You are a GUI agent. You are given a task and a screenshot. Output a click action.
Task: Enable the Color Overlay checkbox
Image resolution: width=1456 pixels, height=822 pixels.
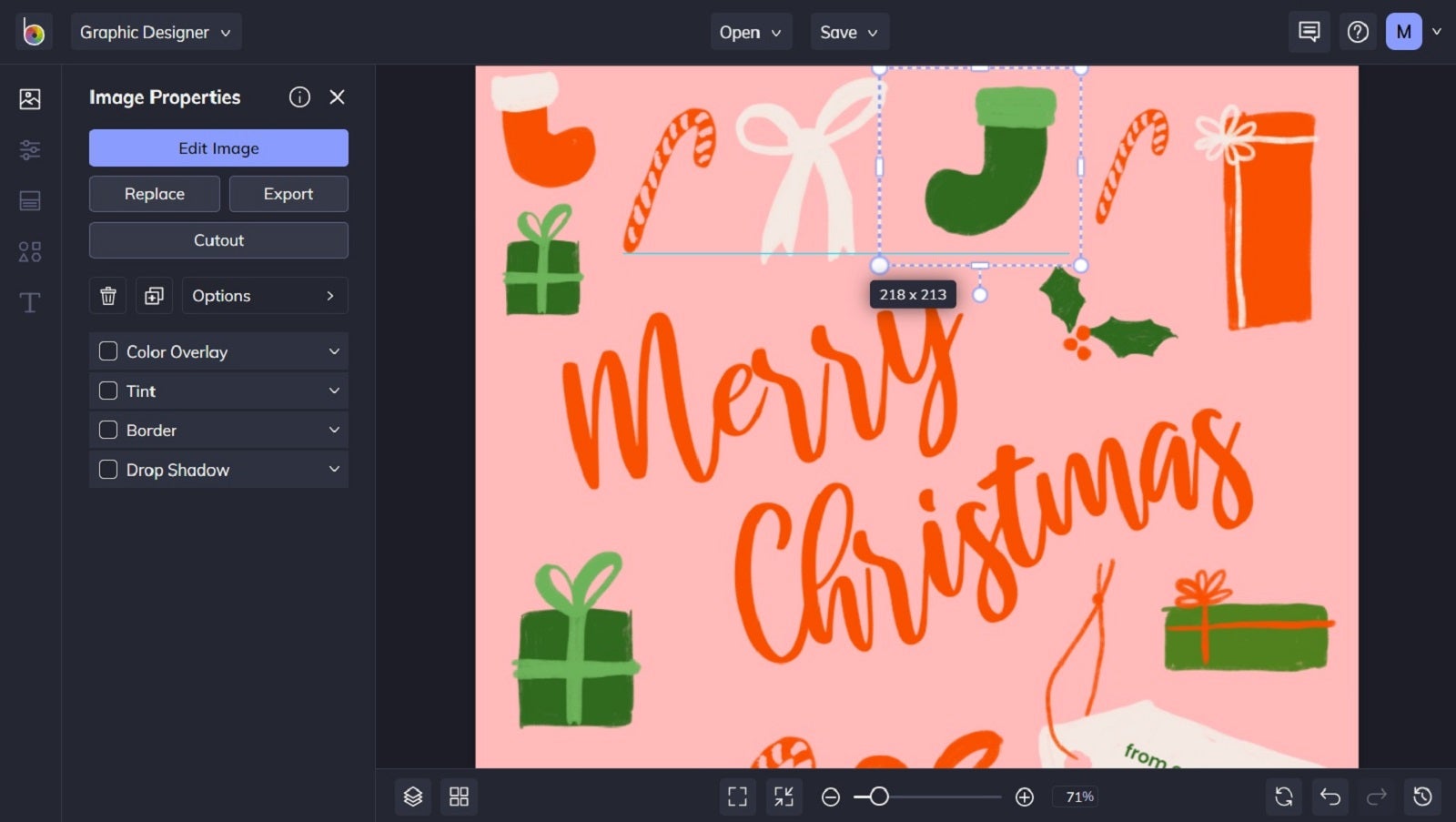(x=108, y=351)
